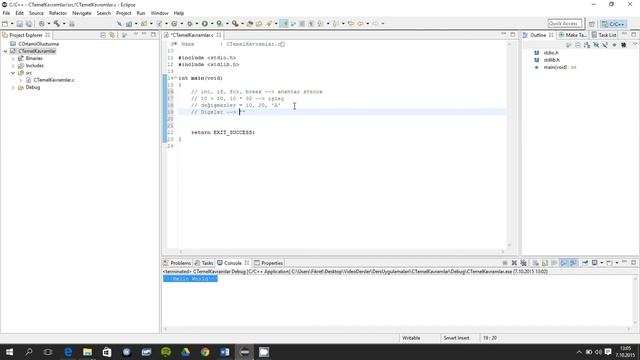Open the New file dropdown arrow
Viewport: 640px width, 360px height.
tap(12, 24)
